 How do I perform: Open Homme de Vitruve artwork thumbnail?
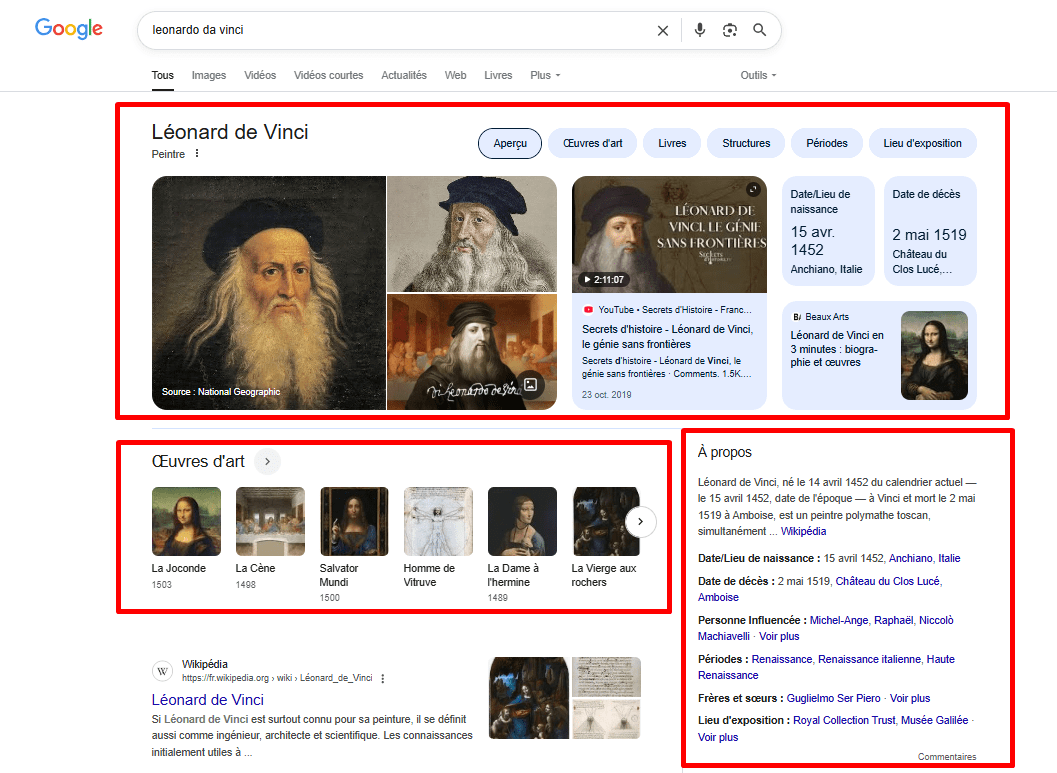click(x=438, y=522)
